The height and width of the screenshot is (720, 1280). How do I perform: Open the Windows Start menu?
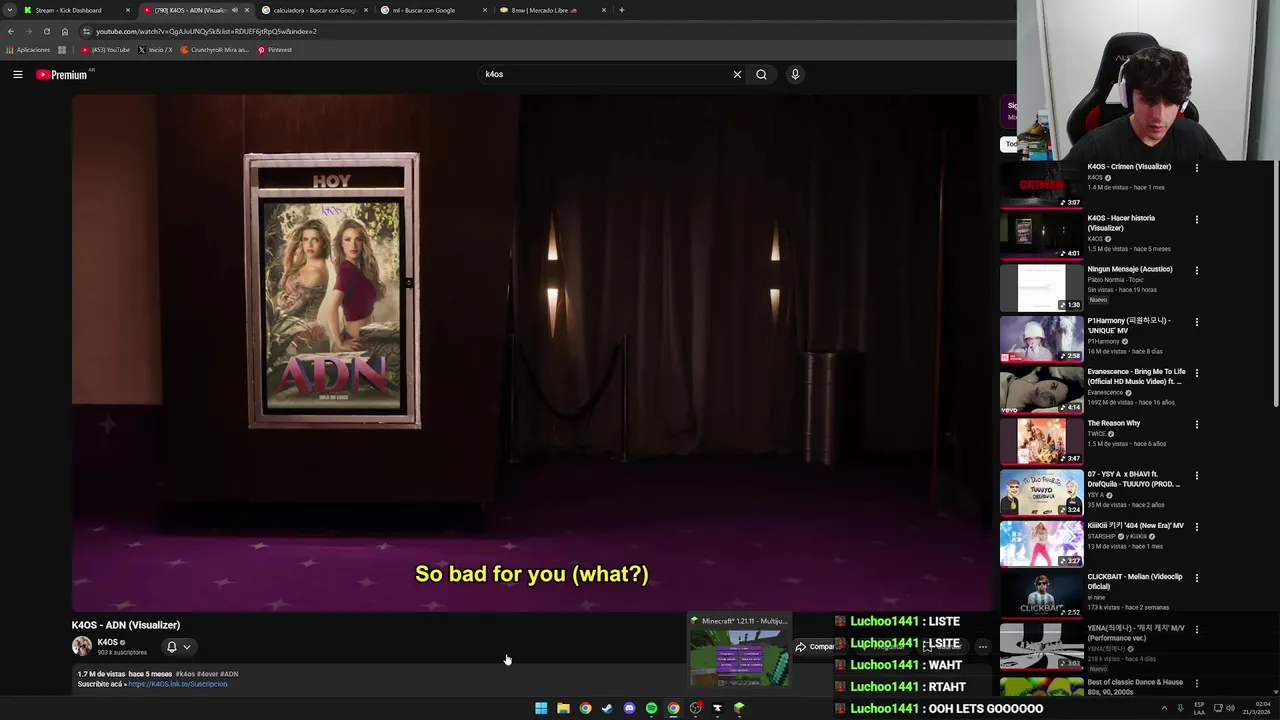pyautogui.click(x=541, y=708)
